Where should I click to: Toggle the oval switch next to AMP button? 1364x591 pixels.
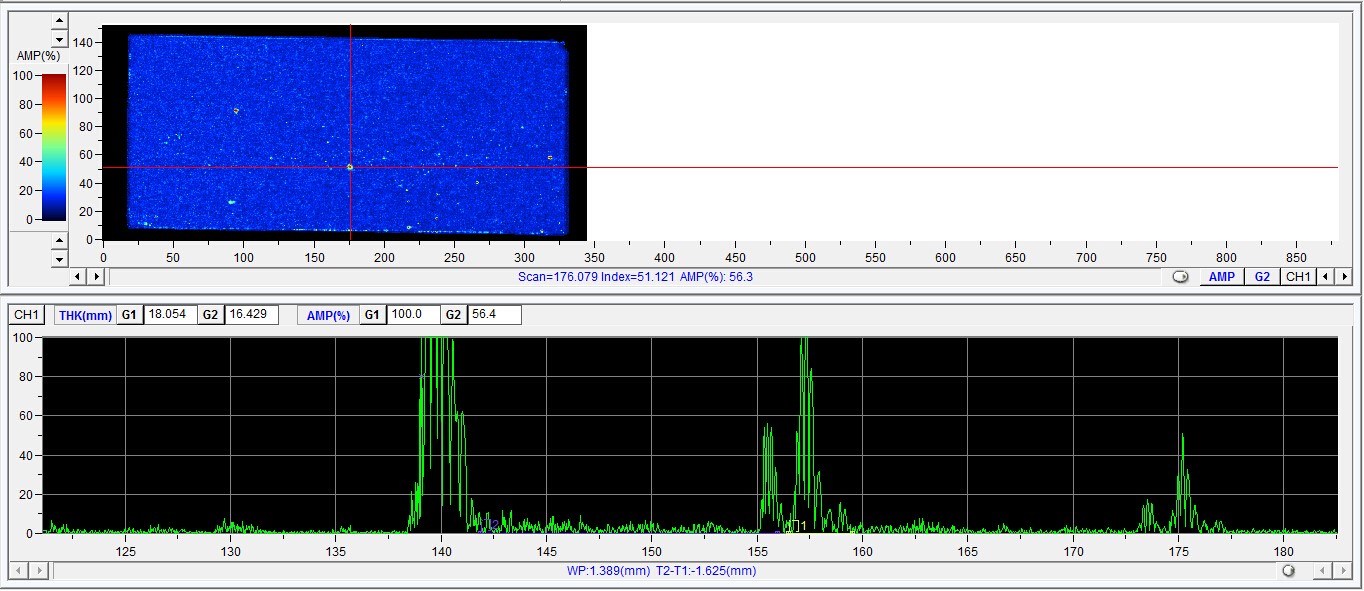(x=1180, y=277)
